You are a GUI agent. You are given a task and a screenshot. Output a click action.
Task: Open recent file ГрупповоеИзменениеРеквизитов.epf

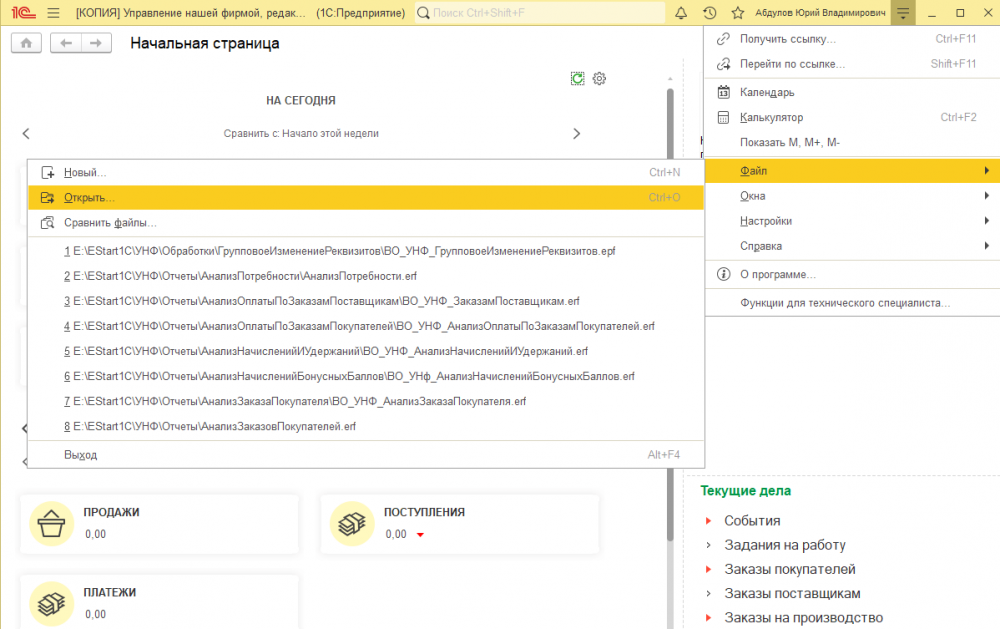[x=366, y=251]
